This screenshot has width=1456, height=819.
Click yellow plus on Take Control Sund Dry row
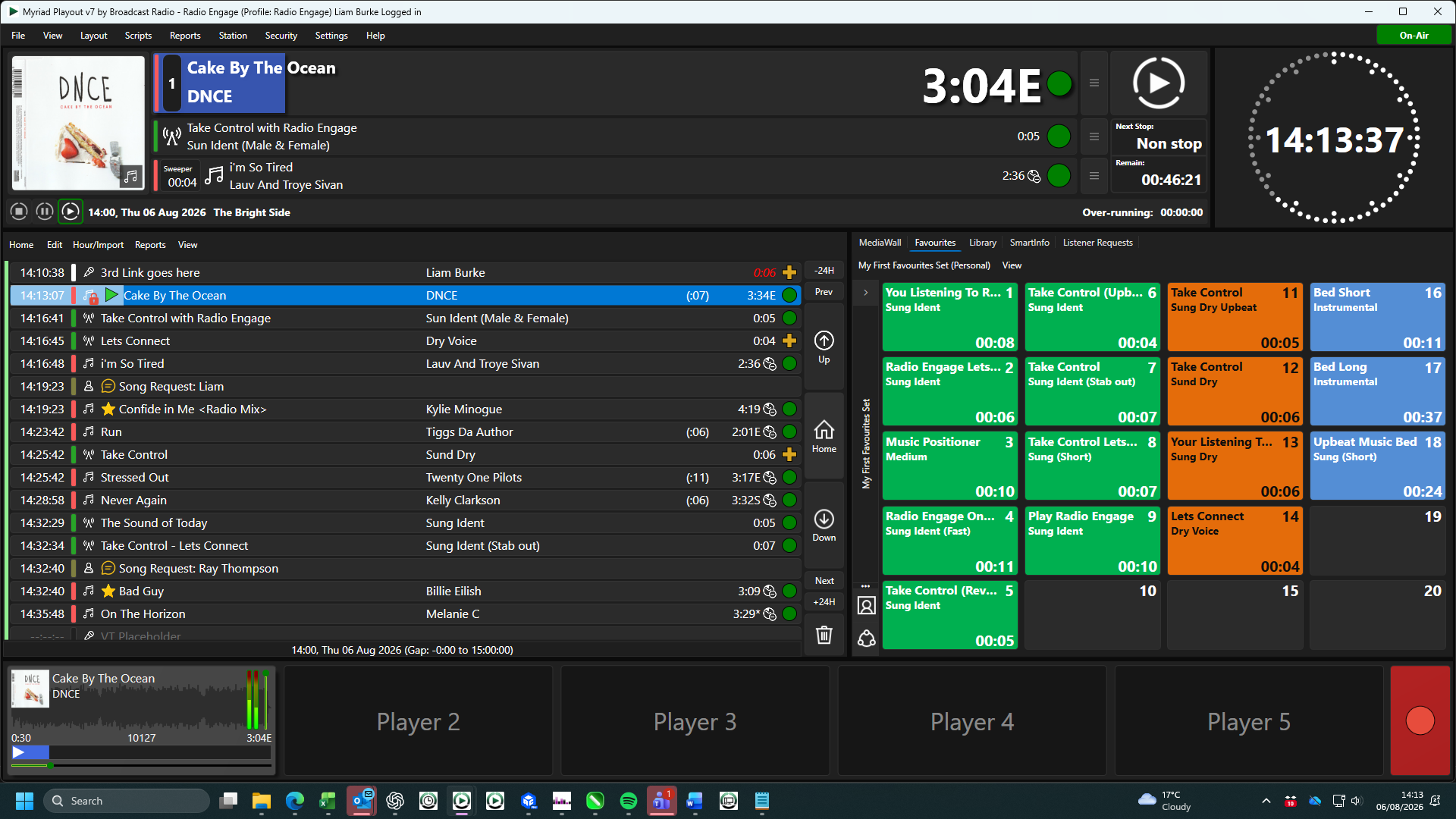click(x=789, y=455)
